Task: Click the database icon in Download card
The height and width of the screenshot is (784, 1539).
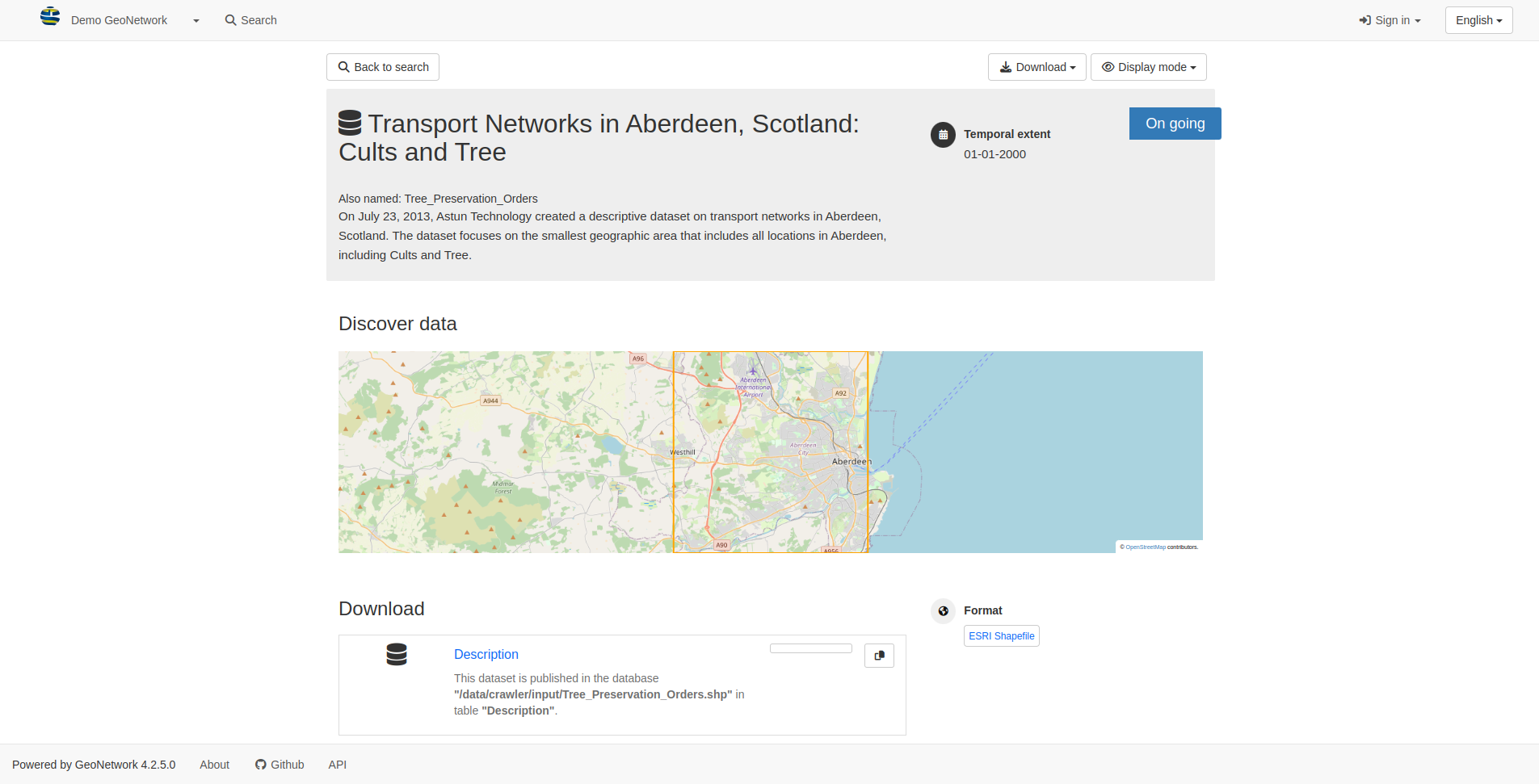Action: point(397,654)
